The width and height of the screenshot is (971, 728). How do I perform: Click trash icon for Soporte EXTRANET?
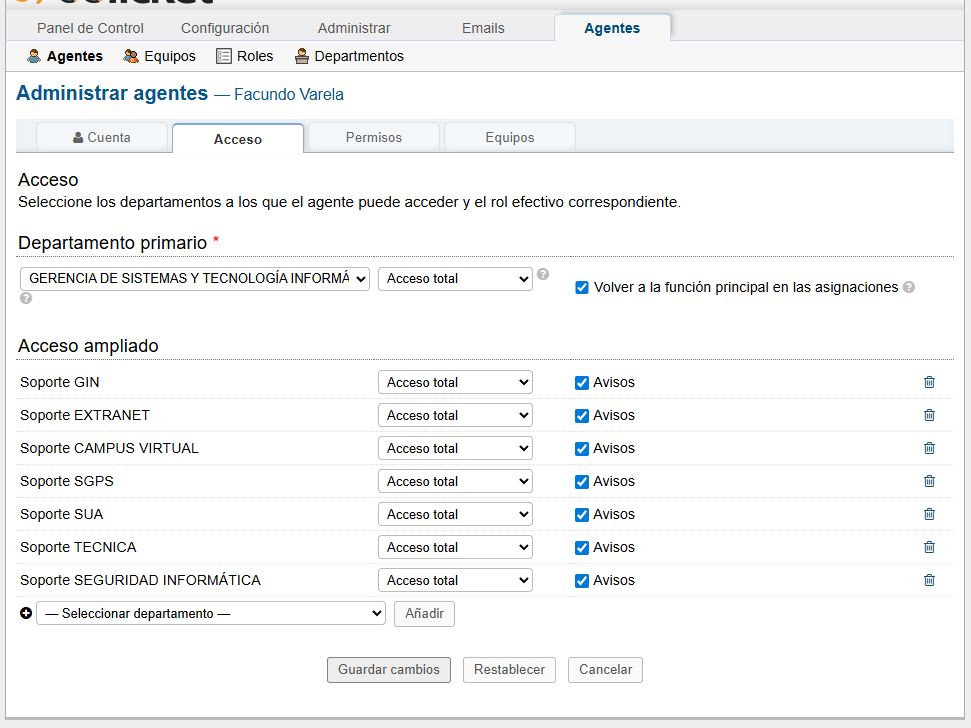(929, 415)
